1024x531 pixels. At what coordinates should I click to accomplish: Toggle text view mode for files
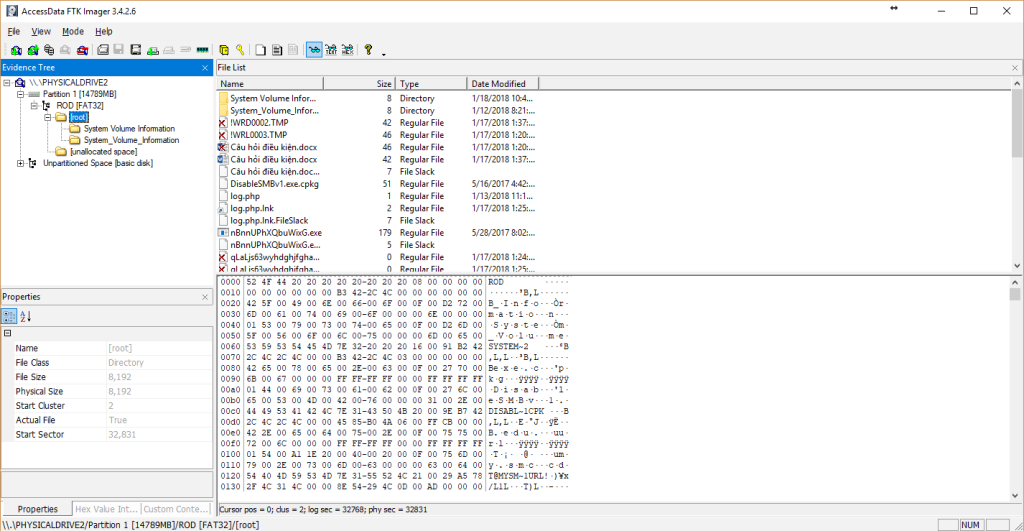coord(331,50)
